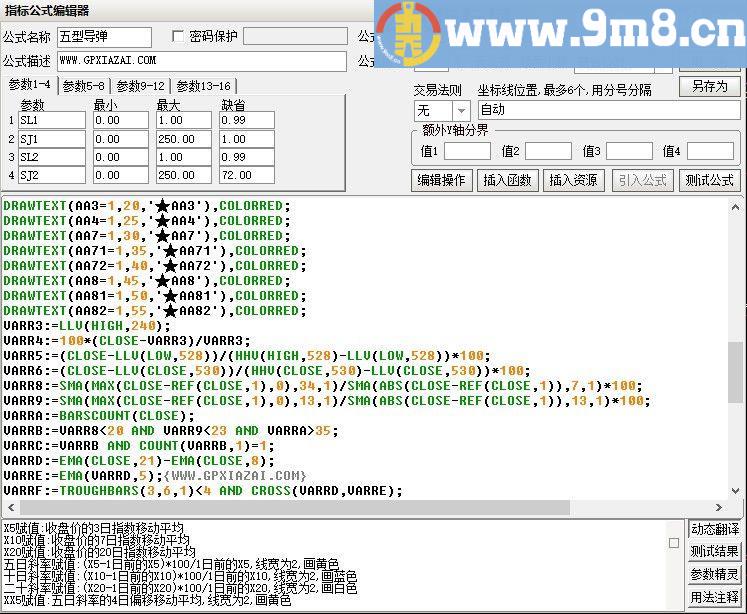
Task: Expand the 交易法则 dropdown
Action: [460, 110]
